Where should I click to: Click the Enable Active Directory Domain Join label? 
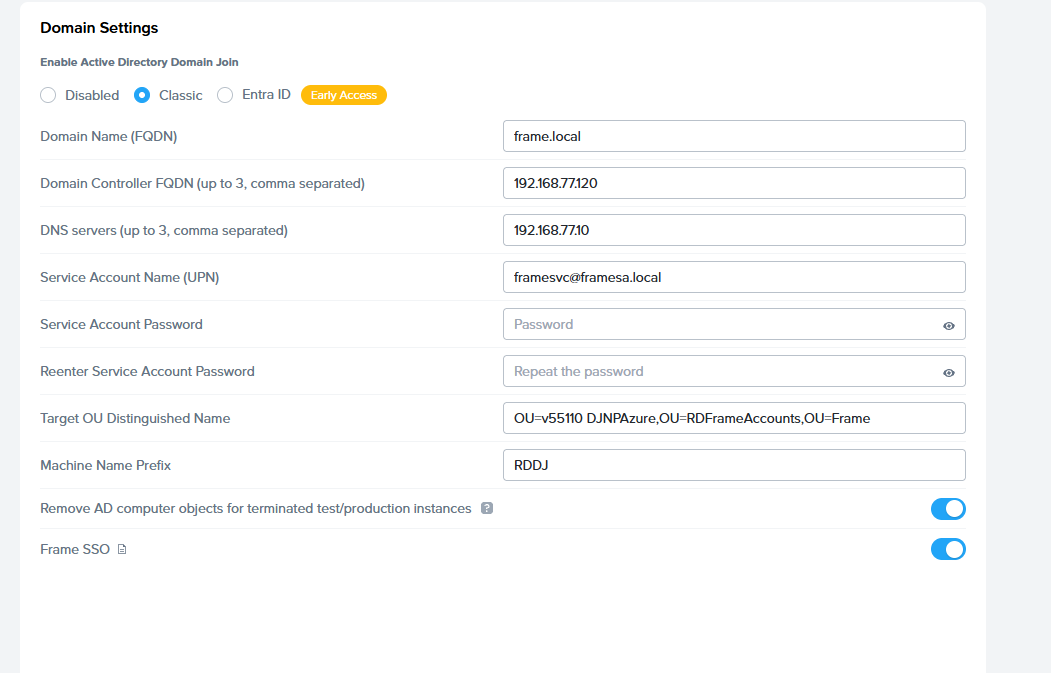point(139,62)
